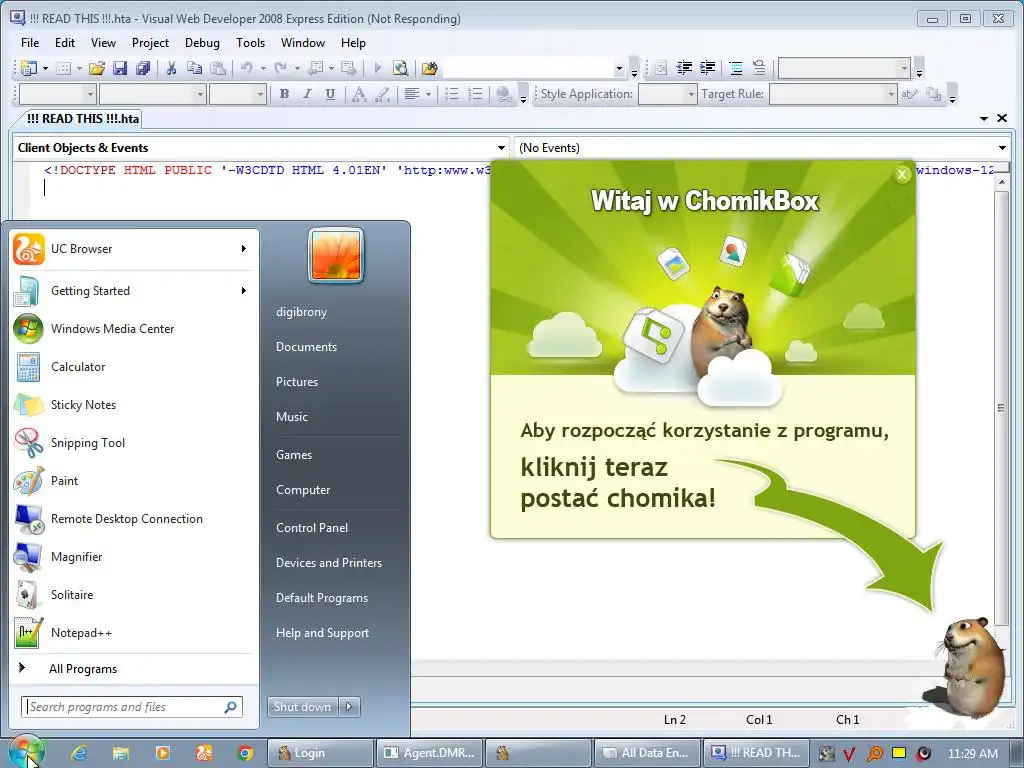The image size is (1024, 768).
Task: Click the View in Browser icon
Action: point(400,68)
